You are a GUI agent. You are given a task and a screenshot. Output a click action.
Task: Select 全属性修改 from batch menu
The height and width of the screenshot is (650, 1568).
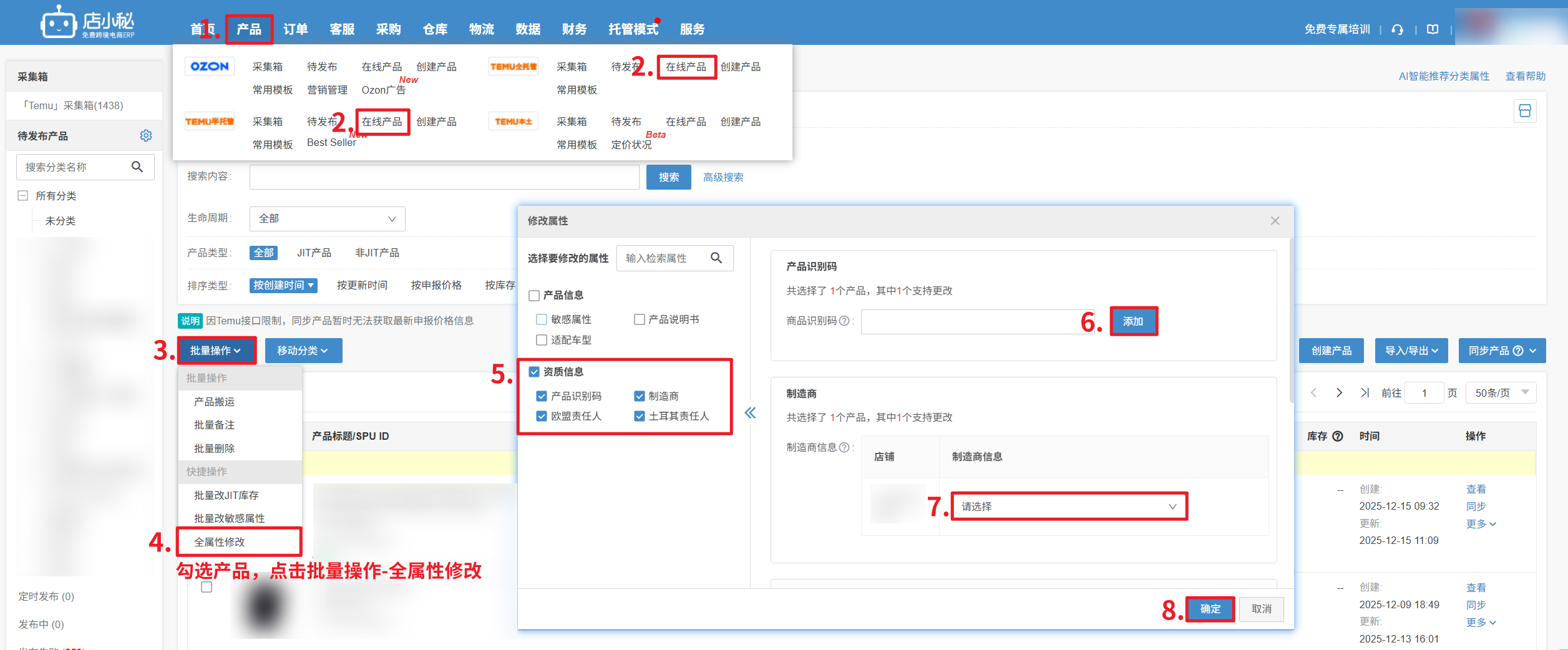click(220, 542)
